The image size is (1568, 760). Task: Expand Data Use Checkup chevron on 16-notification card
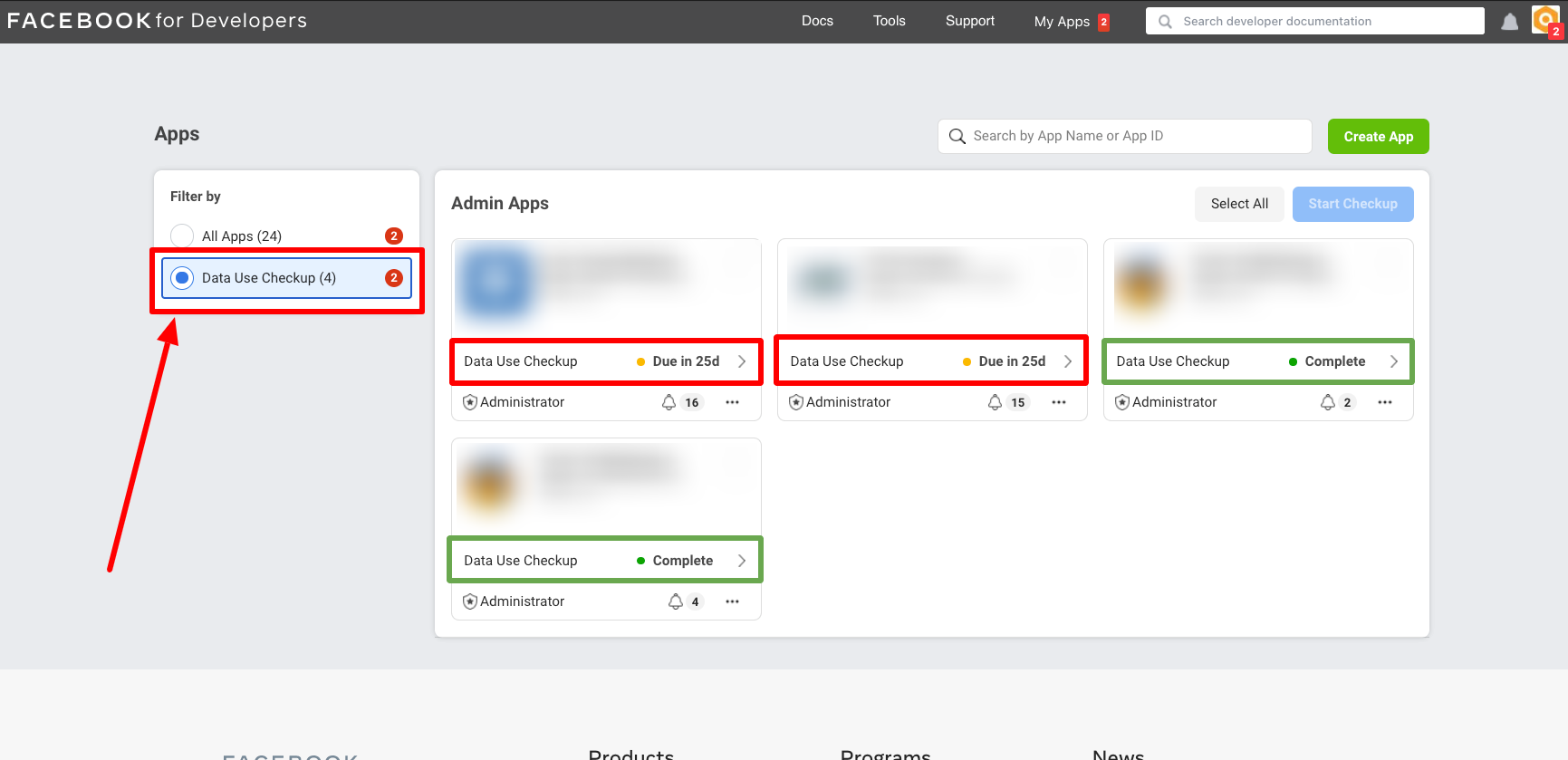click(742, 361)
